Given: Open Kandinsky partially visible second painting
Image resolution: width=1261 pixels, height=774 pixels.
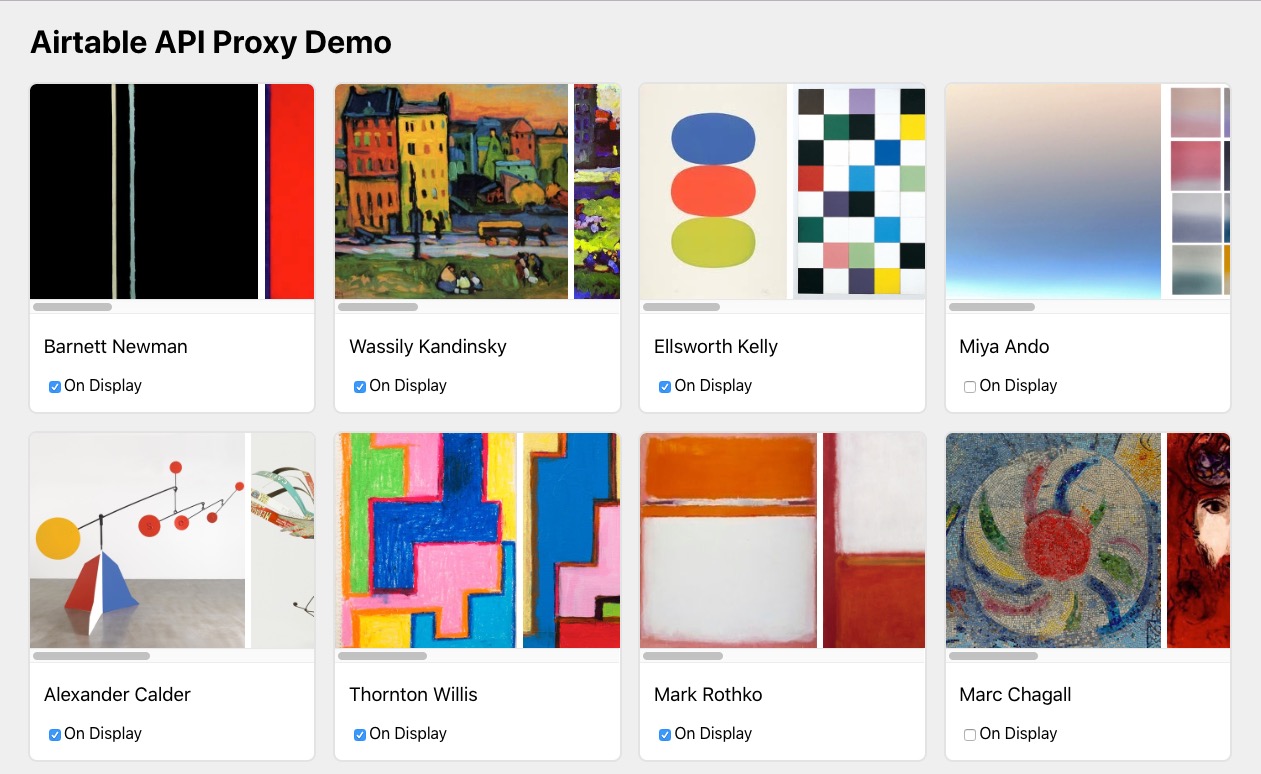Looking at the screenshot, I should 597,191.
